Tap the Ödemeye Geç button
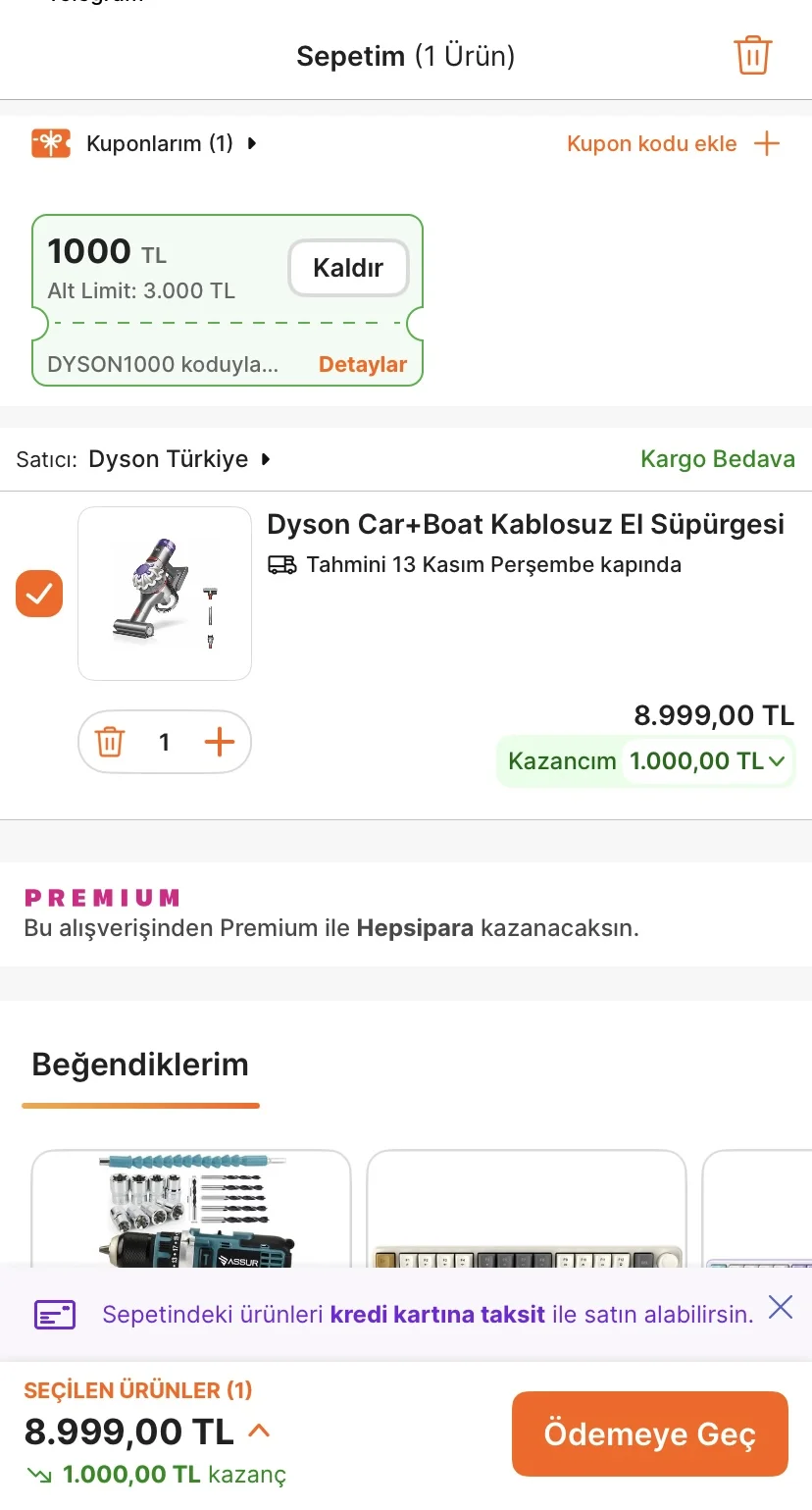Viewport: 812px width, 1510px height. tap(649, 1433)
